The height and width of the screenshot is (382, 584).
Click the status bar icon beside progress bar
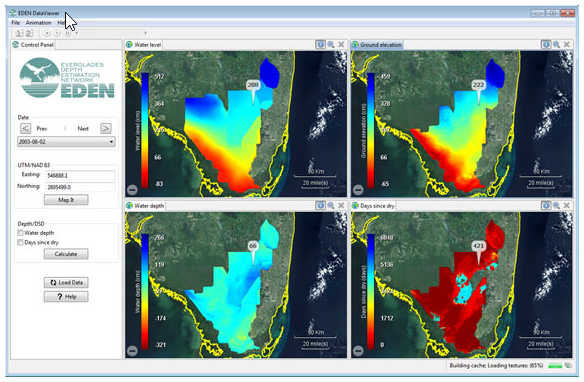click(568, 366)
